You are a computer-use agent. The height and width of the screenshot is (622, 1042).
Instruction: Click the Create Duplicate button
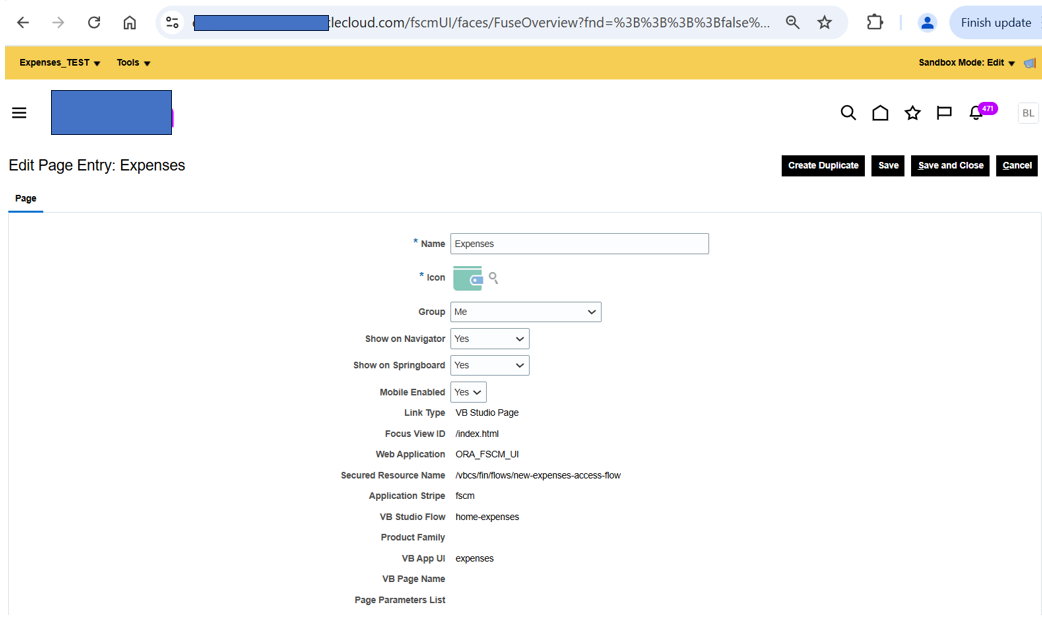(x=823, y=165)
